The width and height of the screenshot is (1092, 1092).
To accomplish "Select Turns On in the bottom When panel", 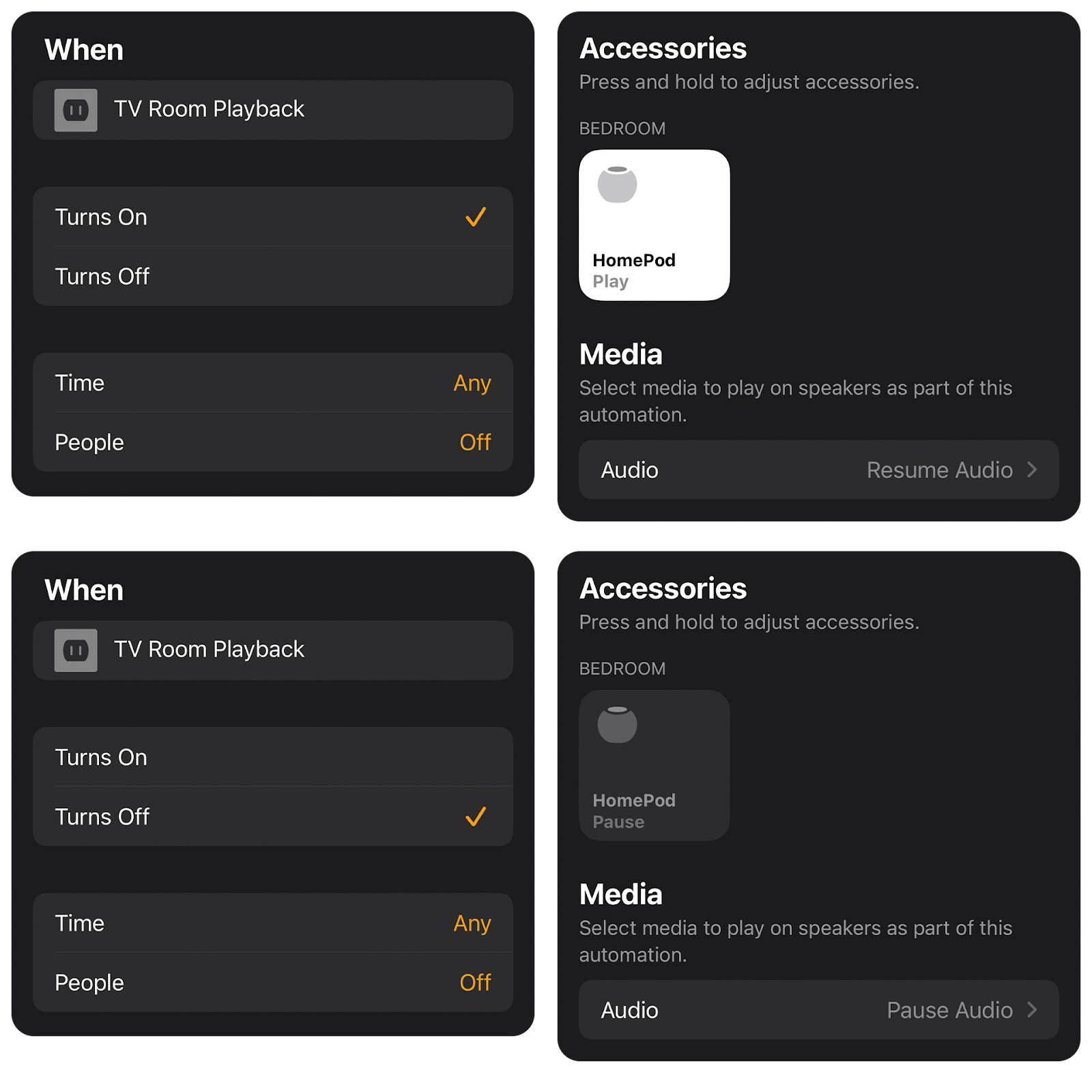I will coord(273,757).
